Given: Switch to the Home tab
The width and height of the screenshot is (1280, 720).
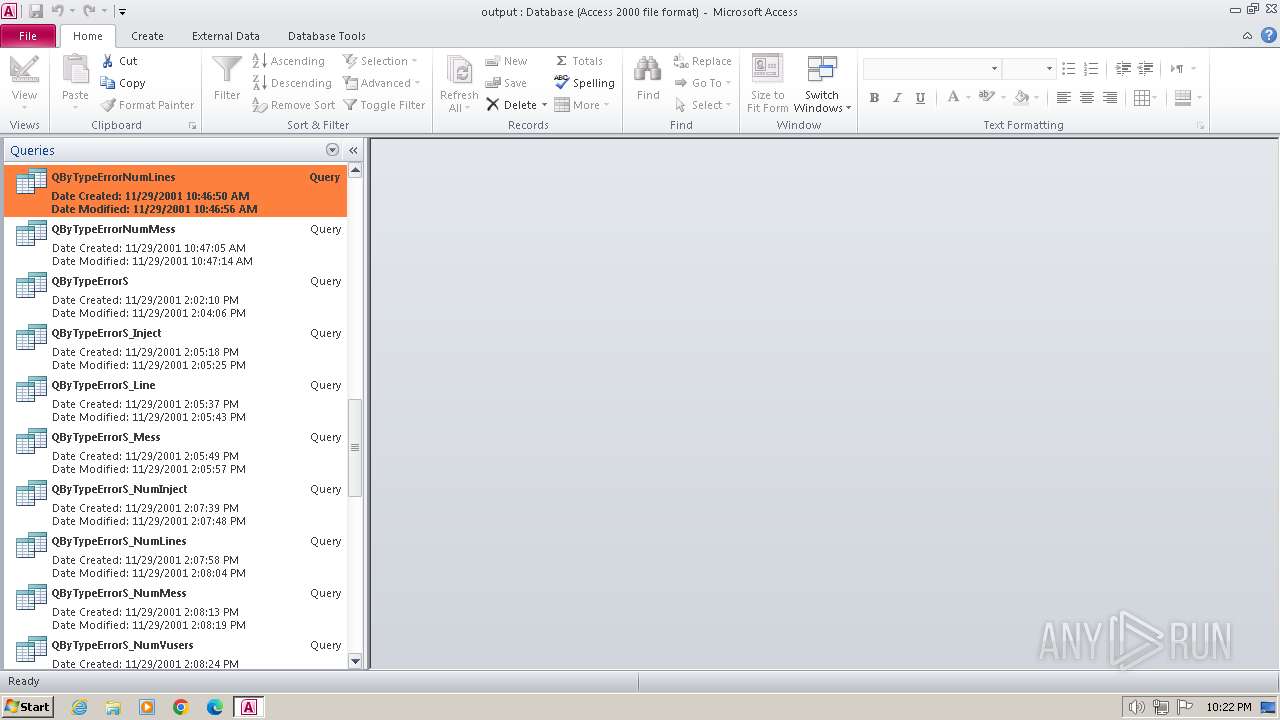Looking at the screenshot, I should click(x=87, y=36).
